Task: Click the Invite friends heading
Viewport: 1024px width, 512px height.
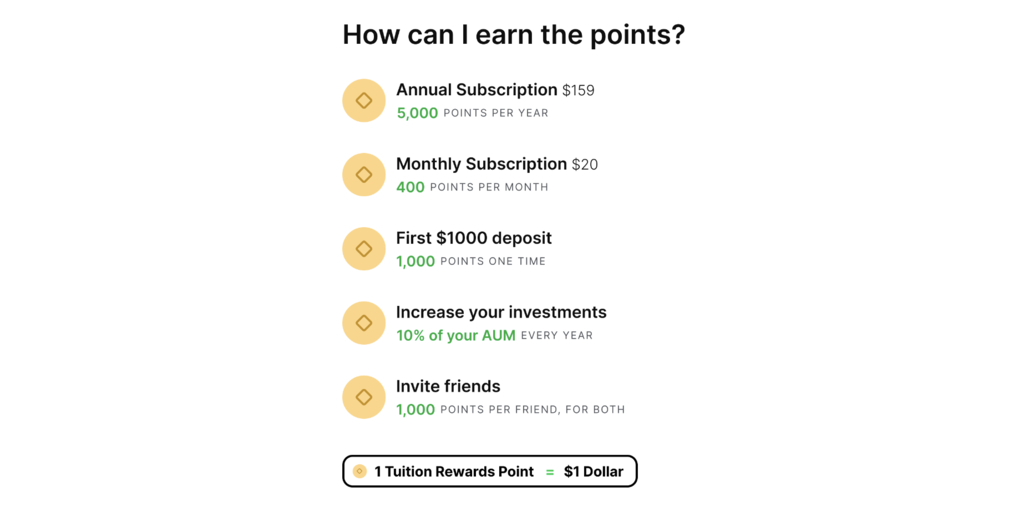Action: (x=448, y=386)
